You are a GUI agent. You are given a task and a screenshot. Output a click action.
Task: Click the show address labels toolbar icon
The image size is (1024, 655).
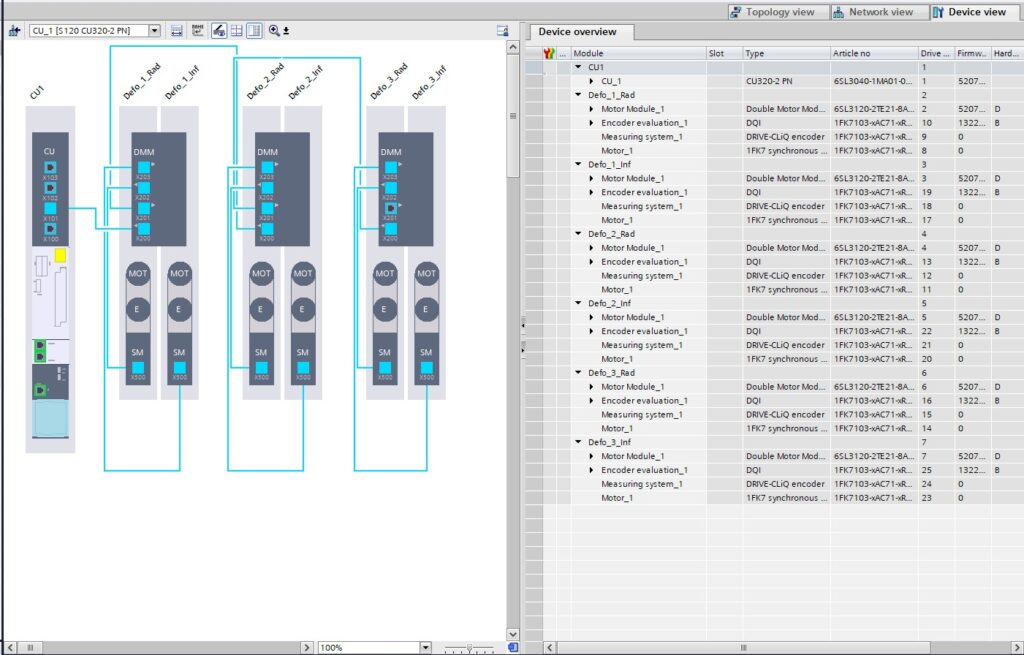pyautogui.click(x=176, y=31)
